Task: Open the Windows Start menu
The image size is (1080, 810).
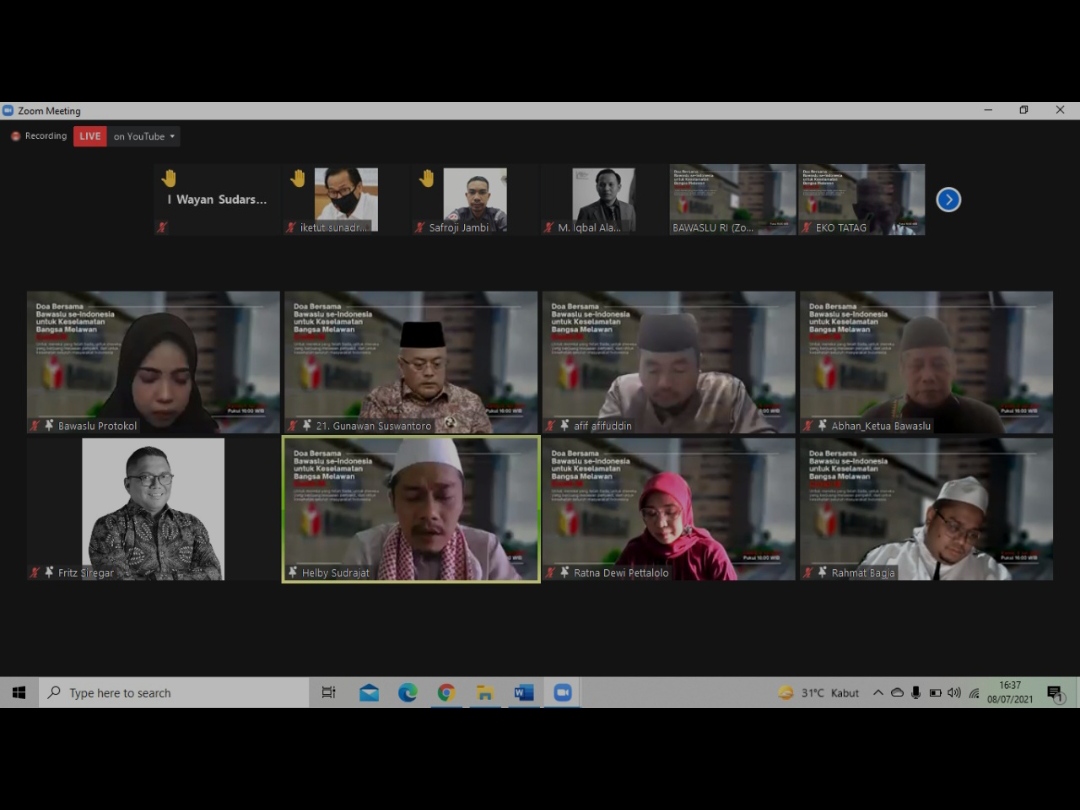Action: click(18, 693)
